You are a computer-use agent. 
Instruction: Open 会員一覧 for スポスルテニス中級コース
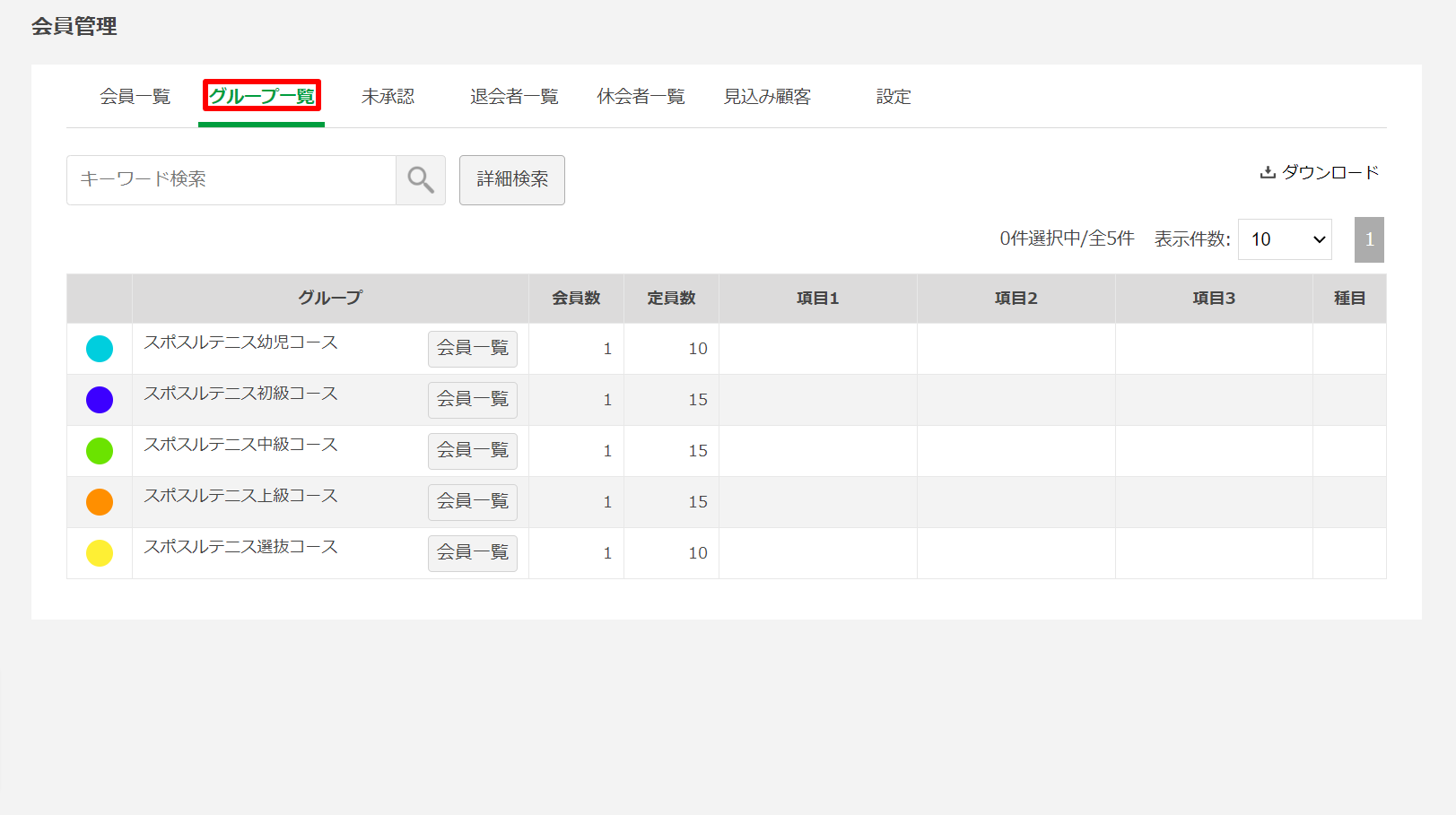tap(473, 451)
